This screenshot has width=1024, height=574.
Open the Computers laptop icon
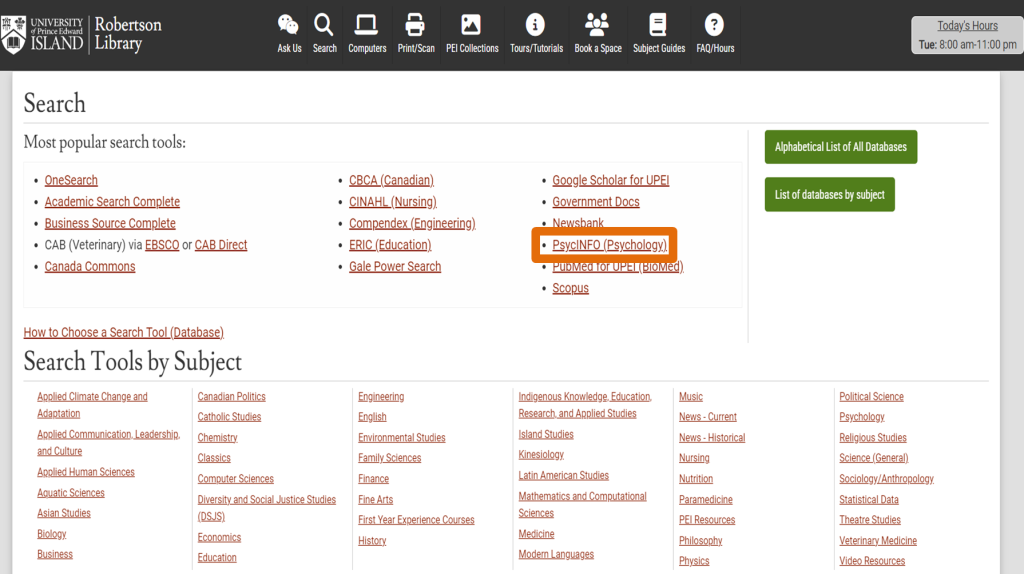click(367, 26)
